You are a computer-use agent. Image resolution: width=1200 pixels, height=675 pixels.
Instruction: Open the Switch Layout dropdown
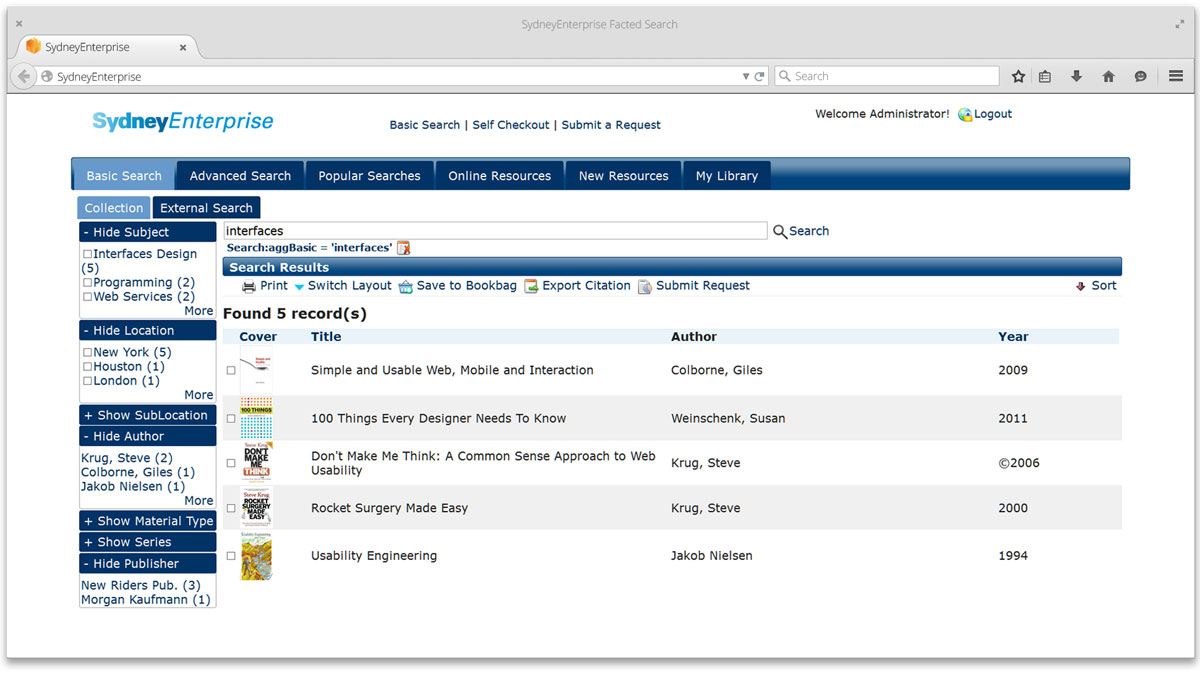342,286
